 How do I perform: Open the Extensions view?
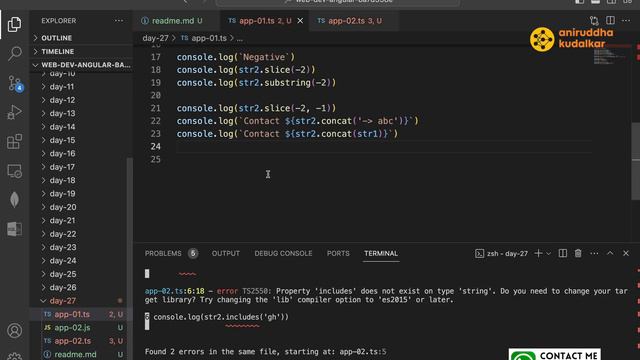tap(14, 142)
